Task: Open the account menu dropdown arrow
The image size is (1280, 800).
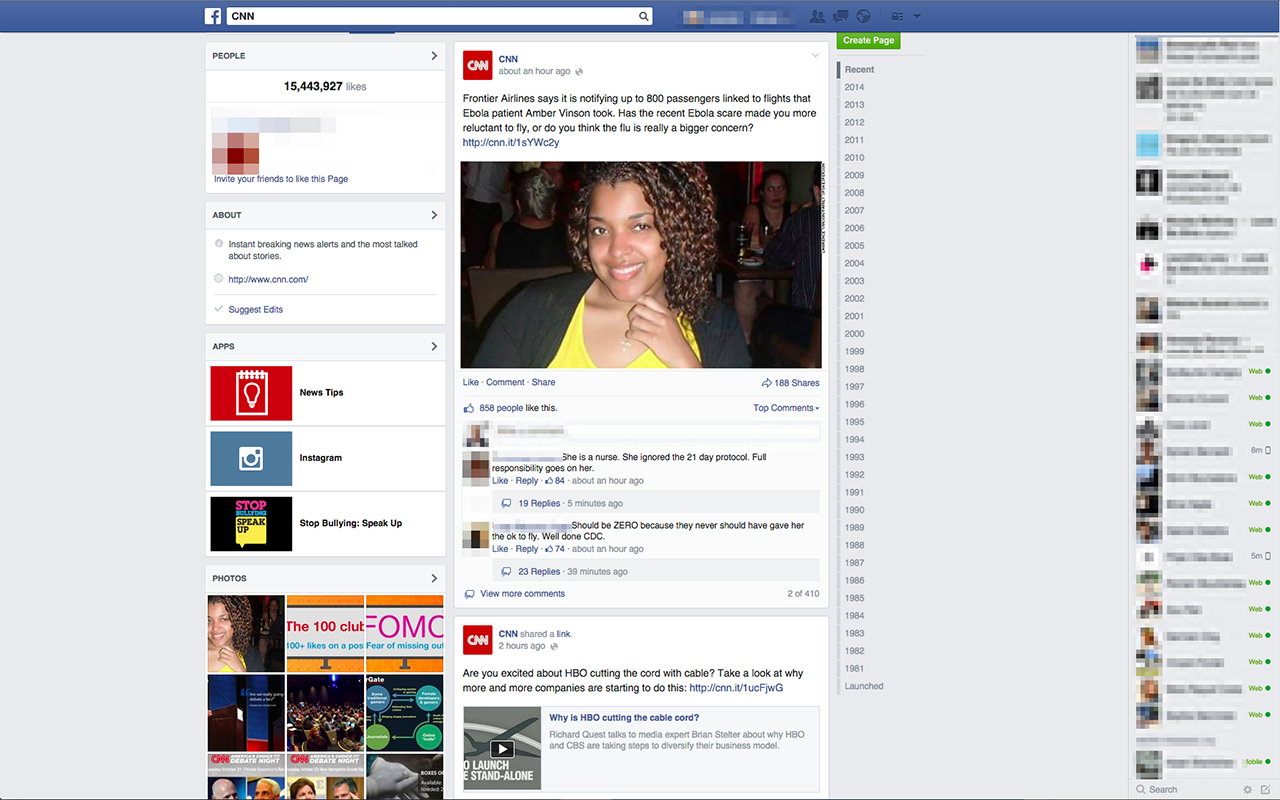Action: click(x=917, y=16)
